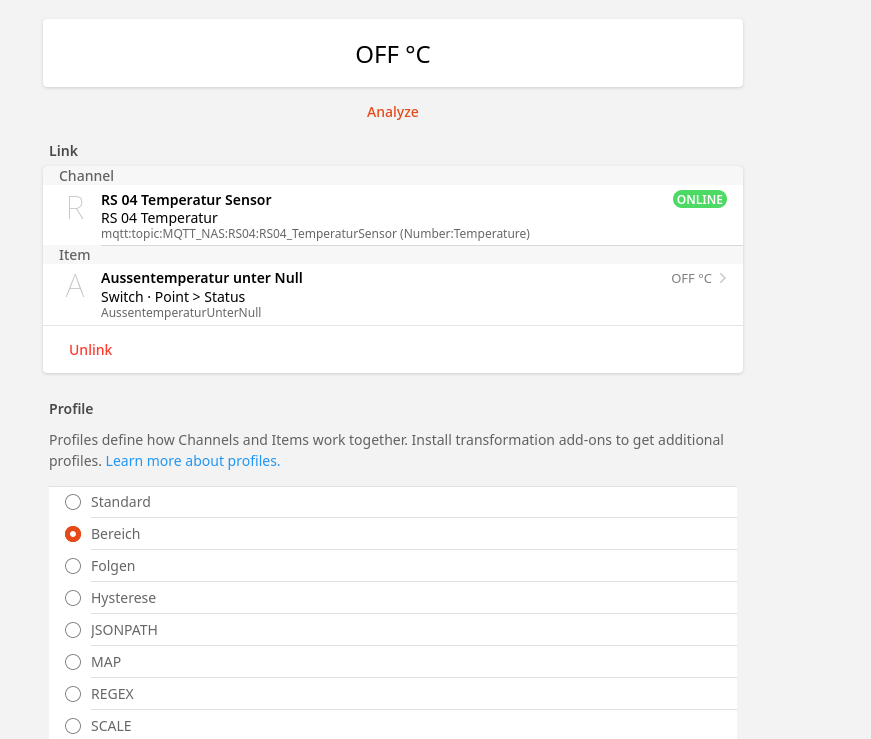Click the OFF °C item state value
The width and height of the screenshot is (871, 739).
click(x=691, y=279)
